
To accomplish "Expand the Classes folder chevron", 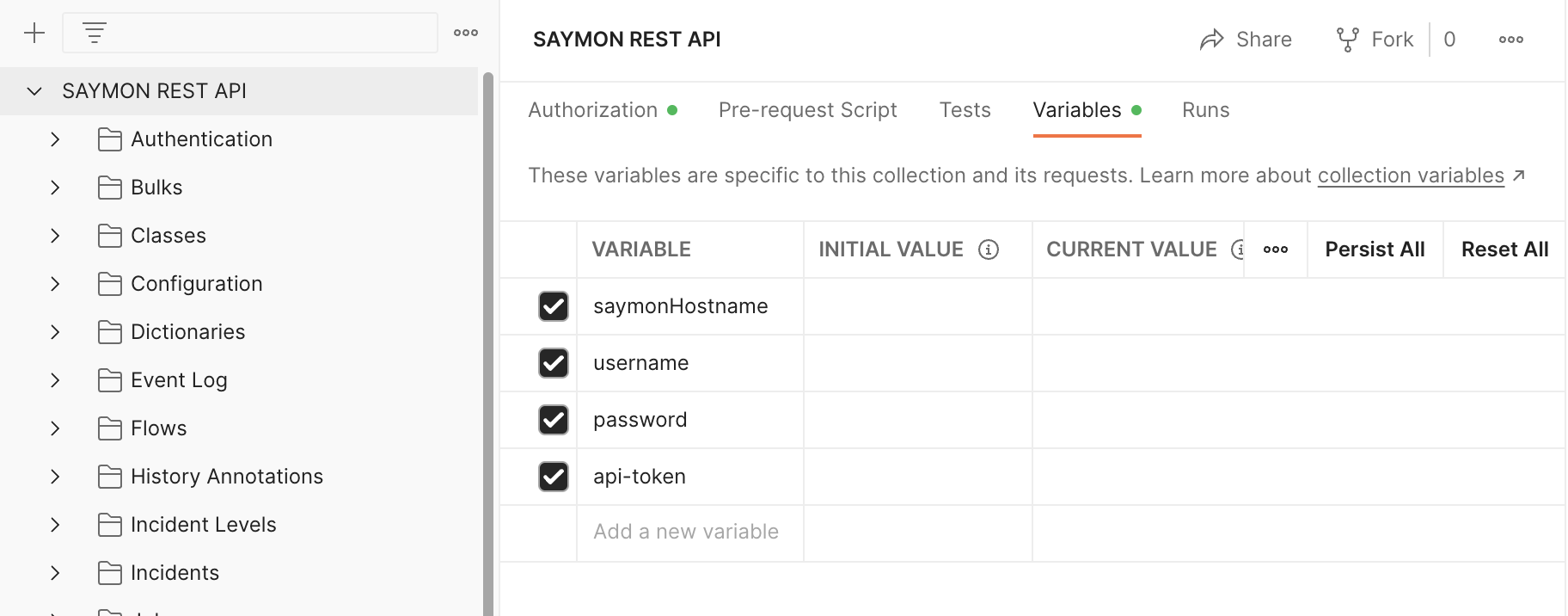I will click(x=55, y=236).
